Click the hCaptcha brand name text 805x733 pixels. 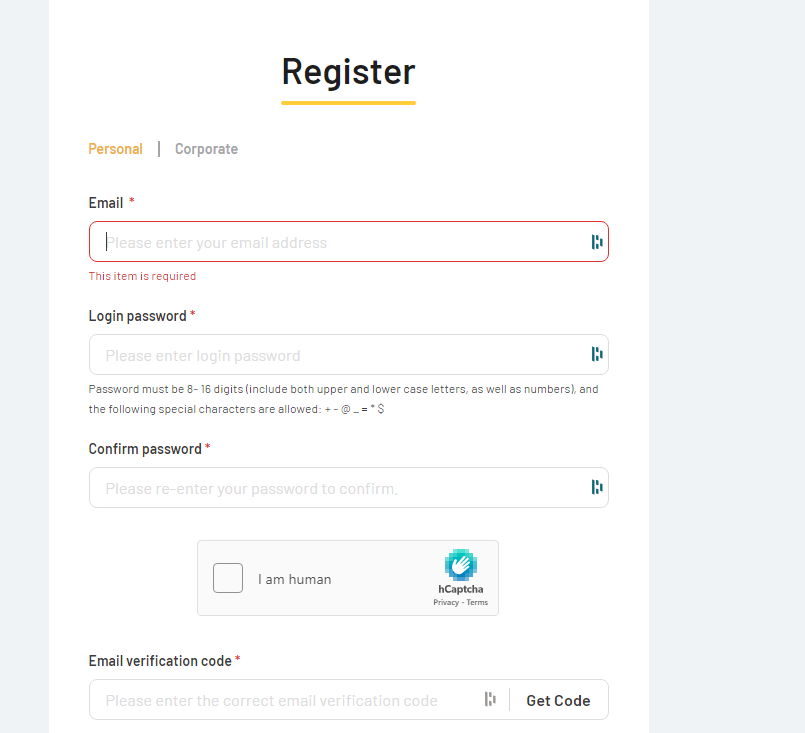[x=461, y=589]
